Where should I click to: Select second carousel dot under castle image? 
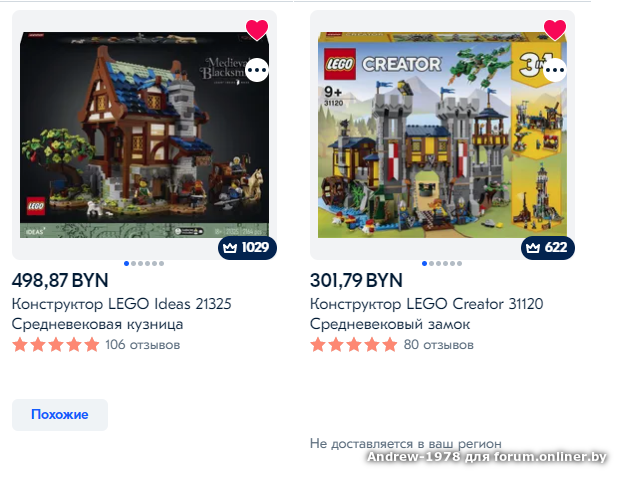432,263
